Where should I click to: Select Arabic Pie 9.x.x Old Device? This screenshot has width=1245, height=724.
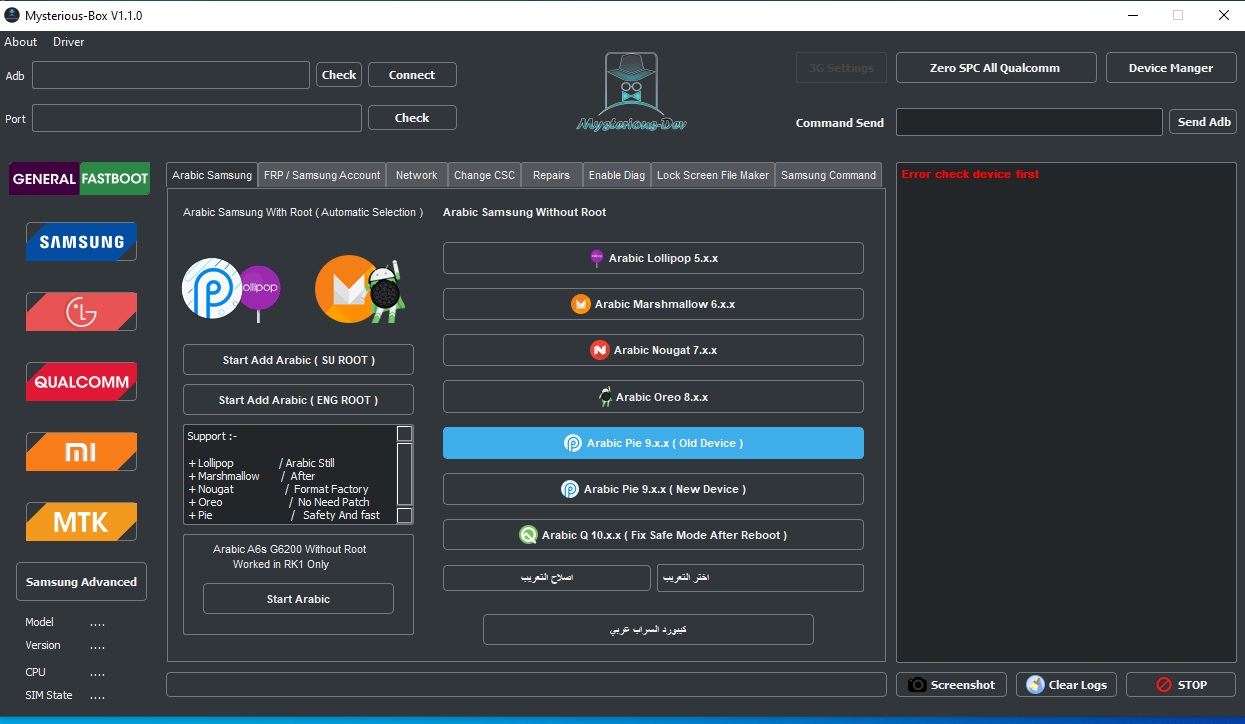653,443
